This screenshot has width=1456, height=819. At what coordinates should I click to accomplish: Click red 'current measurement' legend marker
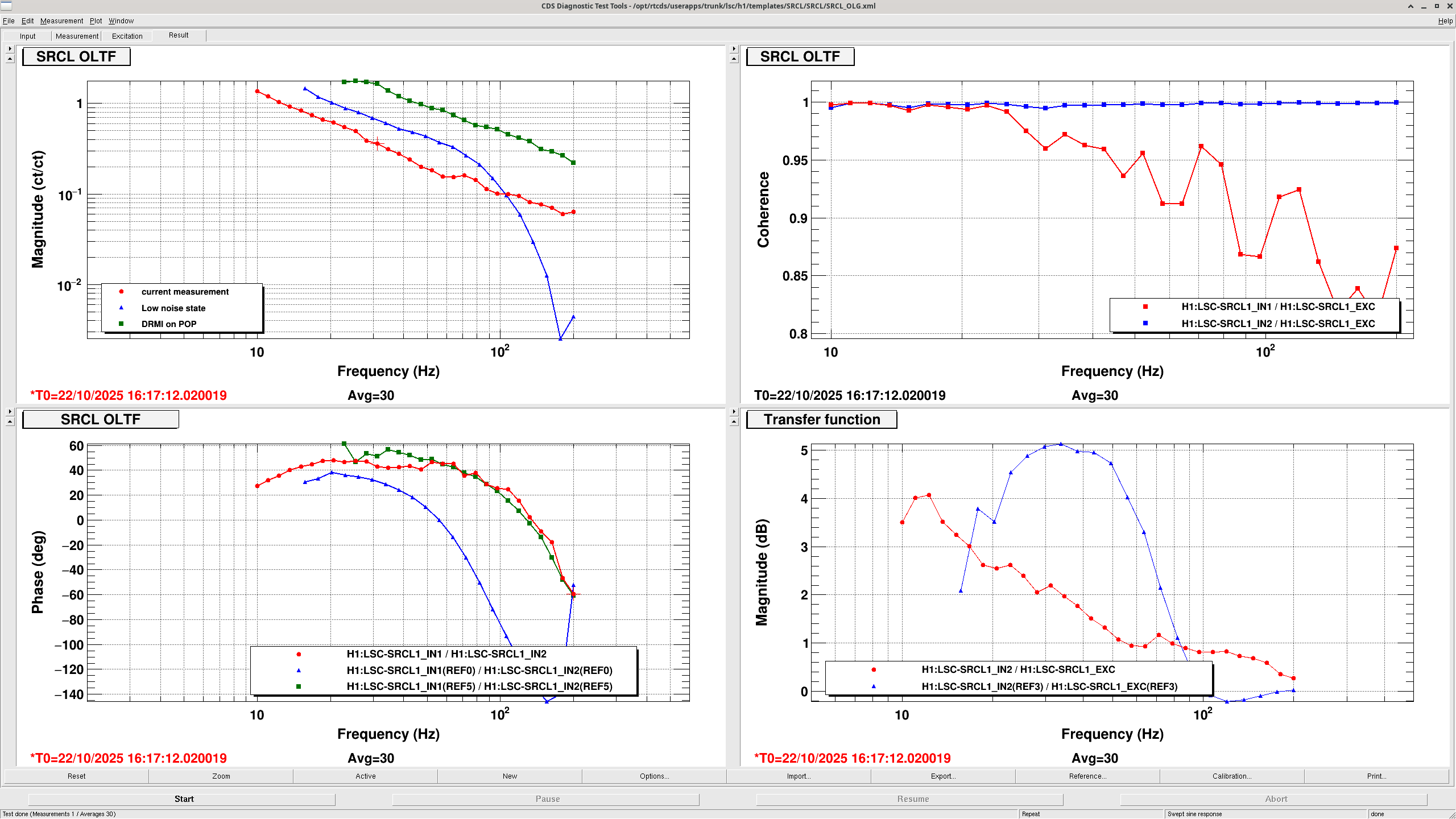(x=121, y=292)
